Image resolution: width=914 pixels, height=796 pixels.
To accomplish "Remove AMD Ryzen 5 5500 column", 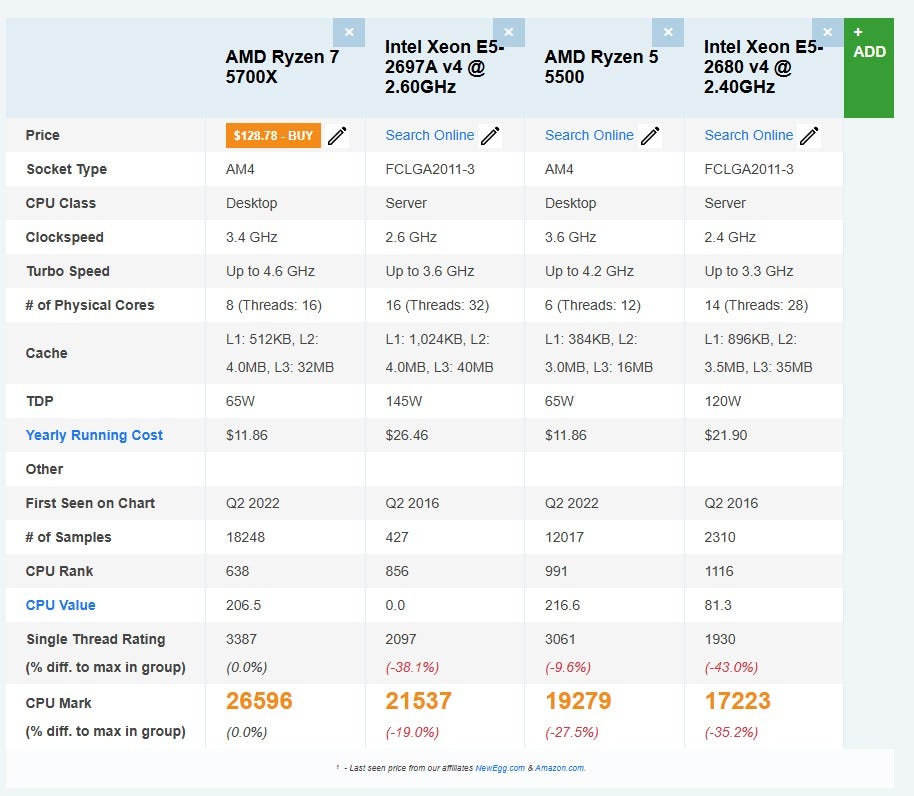I will tap(668, 32).
